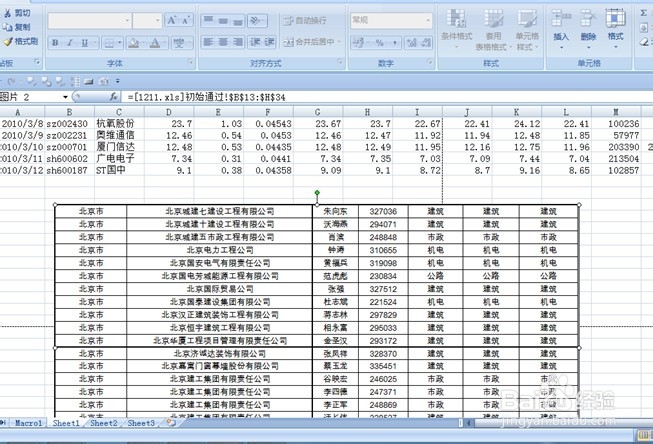Align text to middle of cell
The height and width of the screenshot is (444, 653).
(223, 20)
